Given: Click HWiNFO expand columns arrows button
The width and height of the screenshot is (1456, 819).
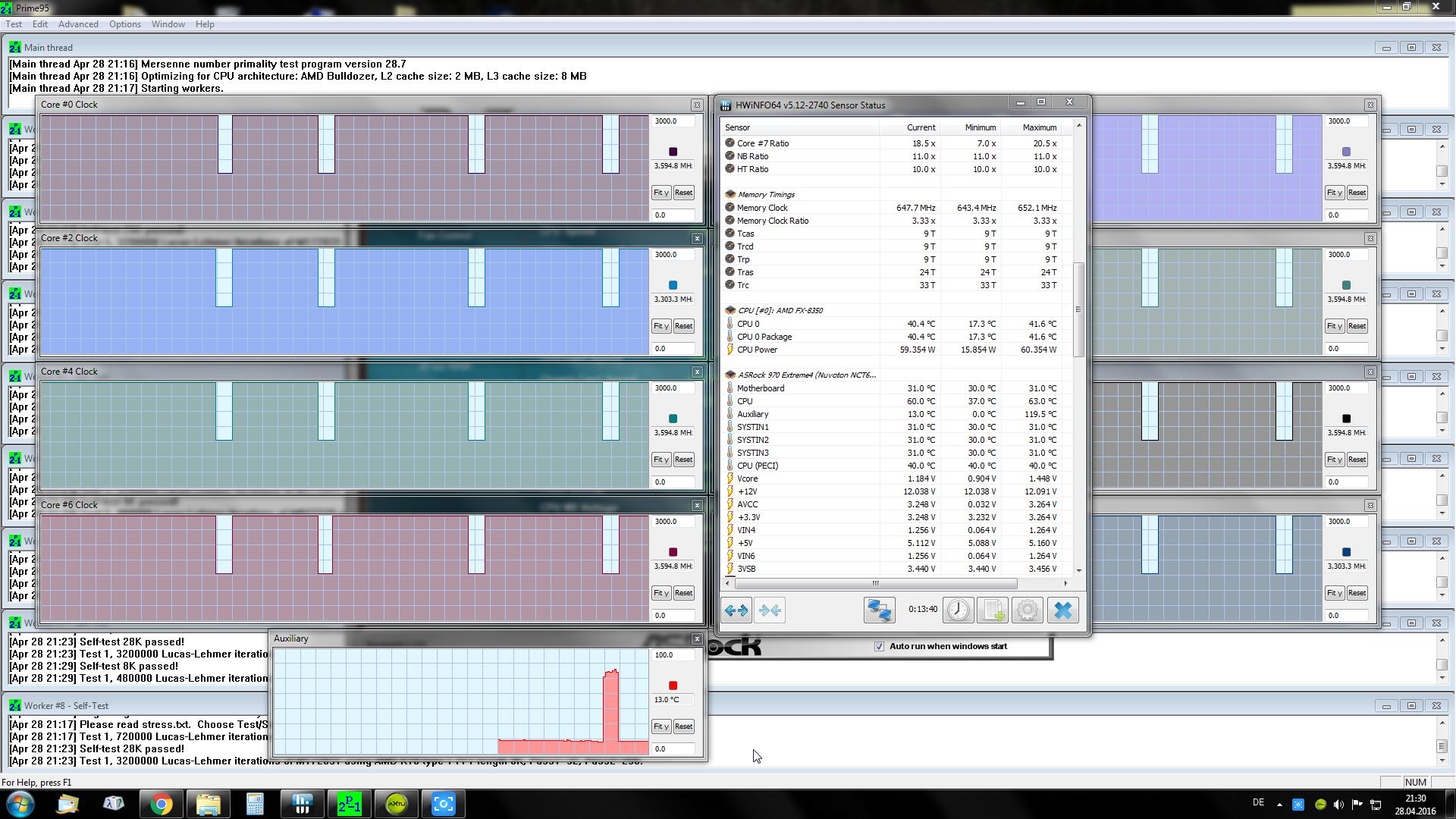Looking at the screenshot, I should tap(736, 610).
